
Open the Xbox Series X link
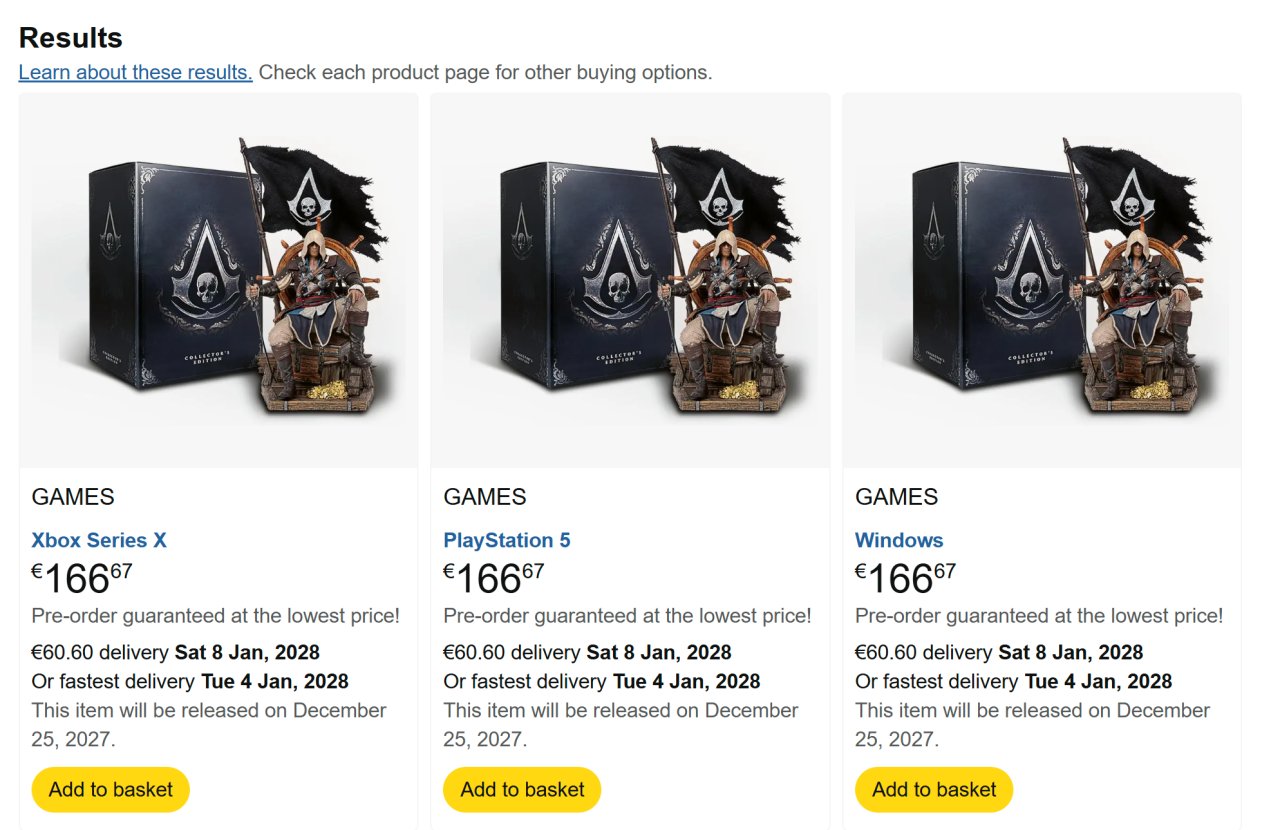click(99, 540)
